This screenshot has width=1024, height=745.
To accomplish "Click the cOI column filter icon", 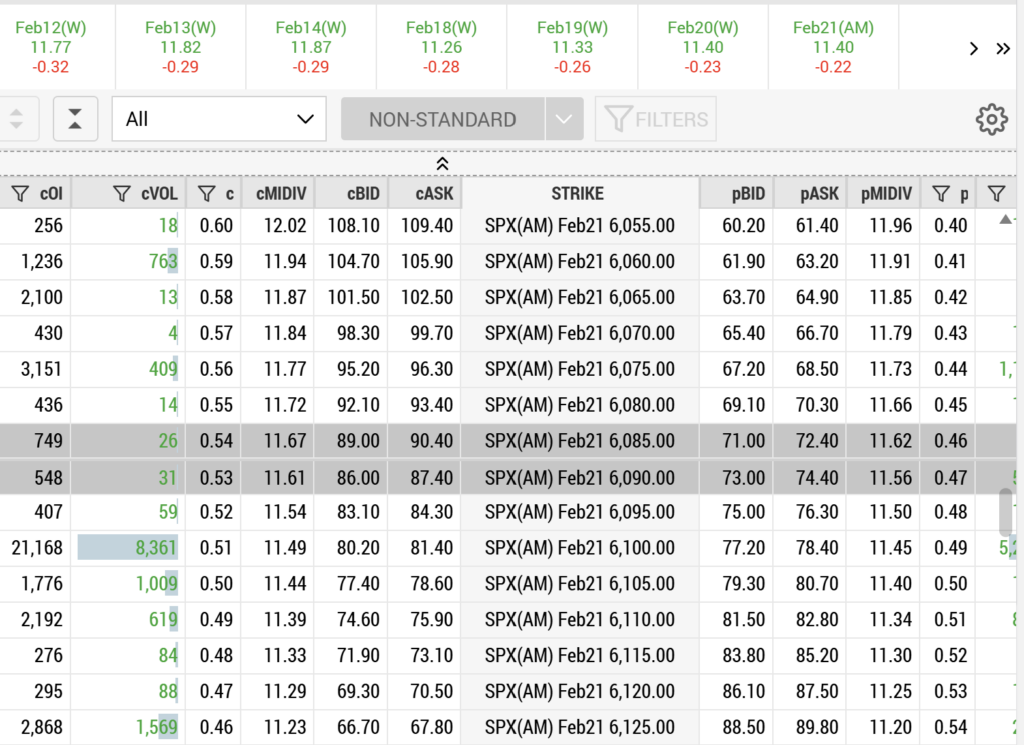I will click(x=20, y=194).
